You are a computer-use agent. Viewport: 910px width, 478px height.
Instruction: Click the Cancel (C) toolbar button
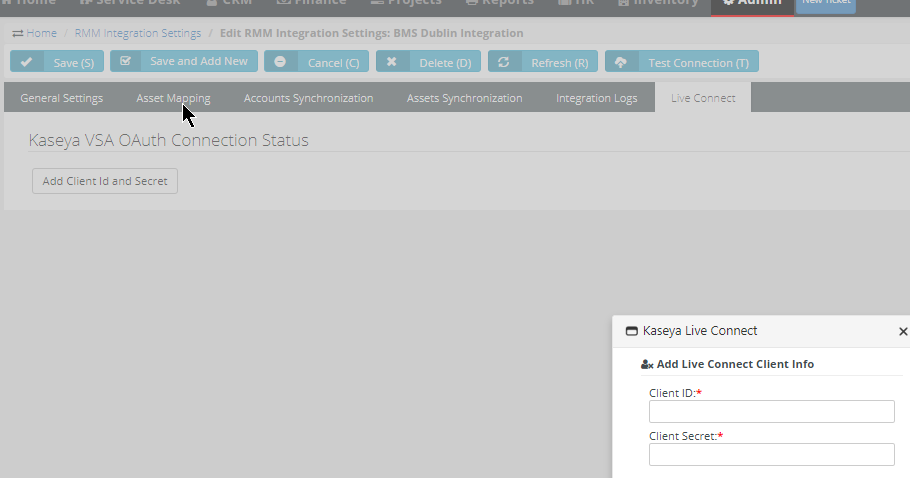[316, 62]
